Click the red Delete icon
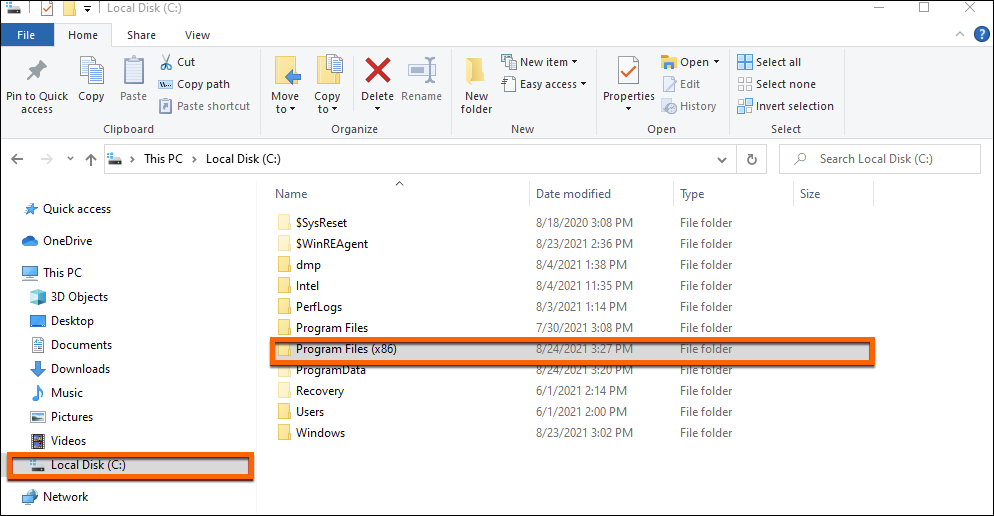The image size is (994, 516). coord(378,70)
